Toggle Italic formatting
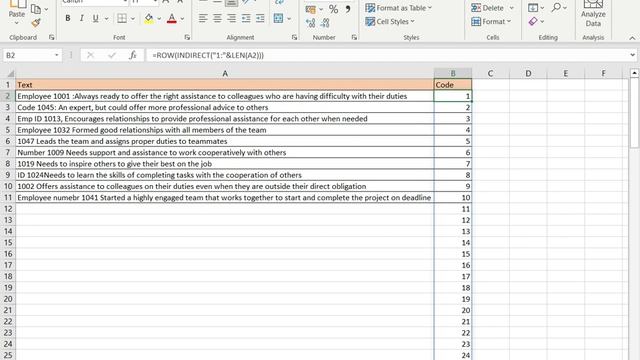The image size is (640, 360). pyautogui.click(x=82, y=18)
